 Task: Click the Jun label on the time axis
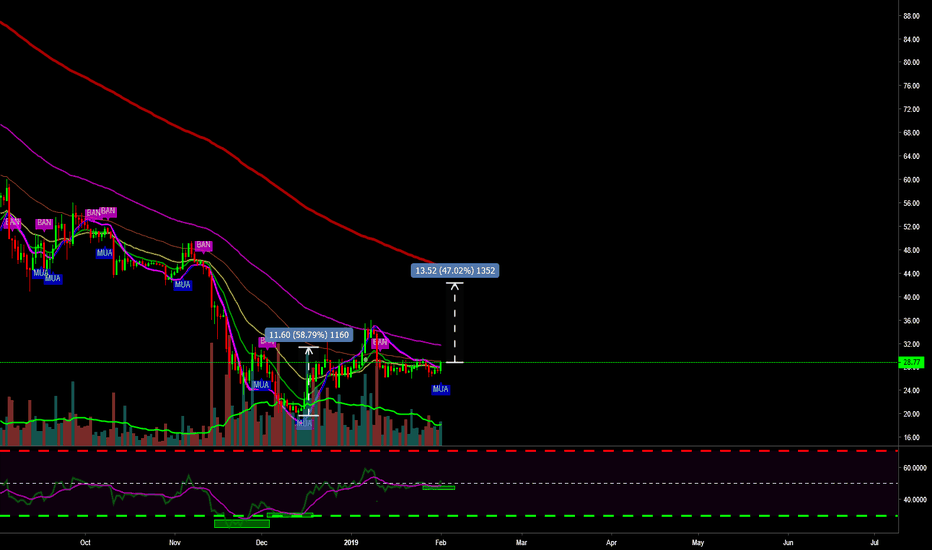pyautogui.click(x=788, y=542)
